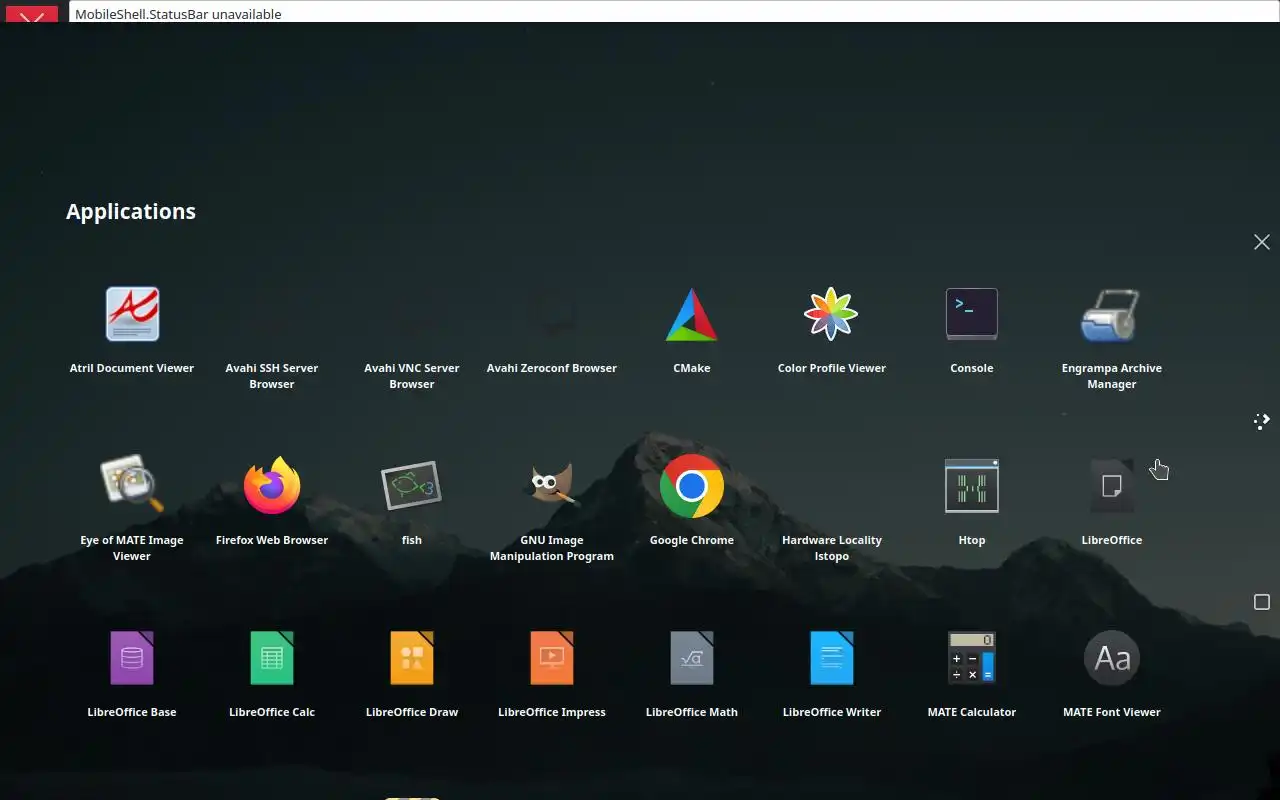Launch CMake application

(692, 314)
